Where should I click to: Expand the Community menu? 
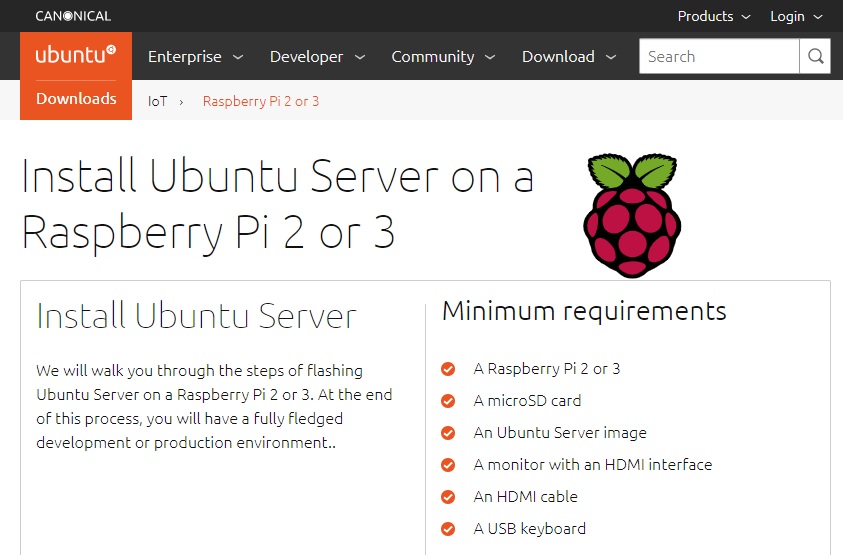443,56
